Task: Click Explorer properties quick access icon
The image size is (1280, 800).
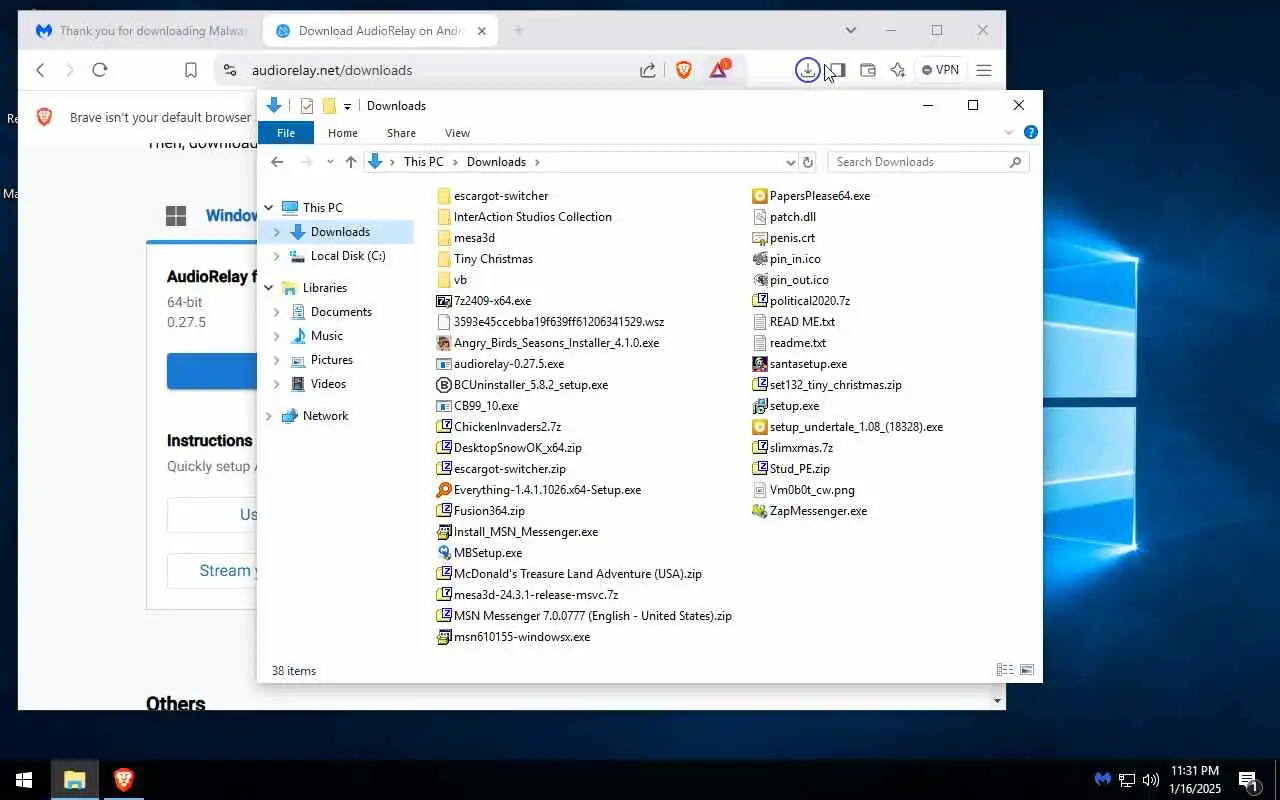Action: 307,106
